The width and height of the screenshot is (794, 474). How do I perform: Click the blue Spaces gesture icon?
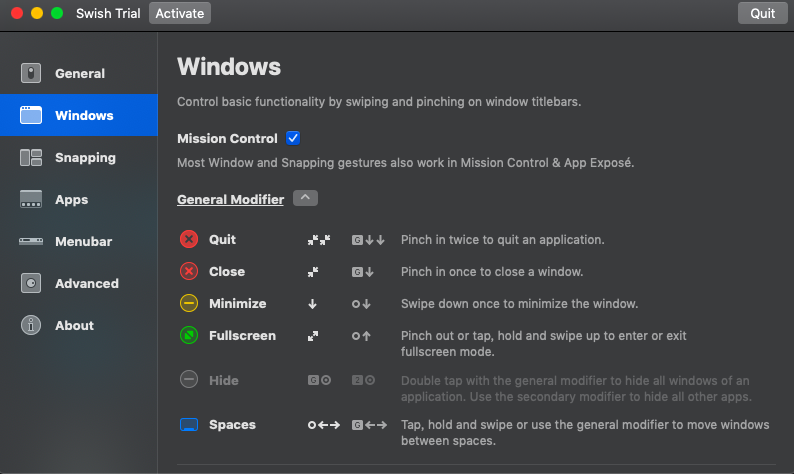189,425
